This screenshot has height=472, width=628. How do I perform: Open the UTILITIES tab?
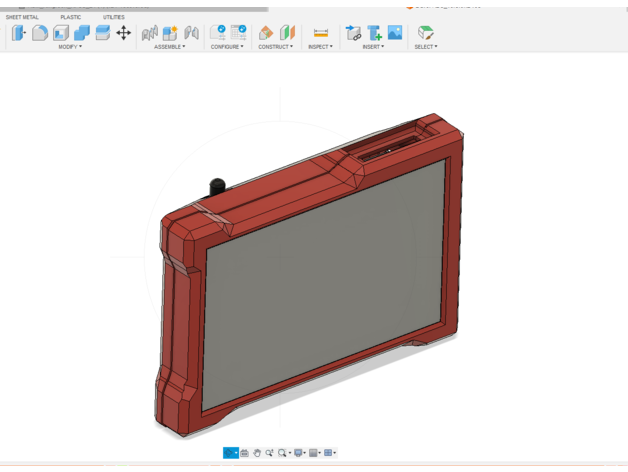(114, 17)
